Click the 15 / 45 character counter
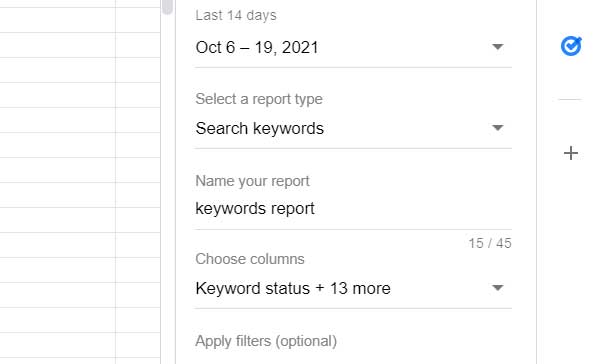 point(490,243)
